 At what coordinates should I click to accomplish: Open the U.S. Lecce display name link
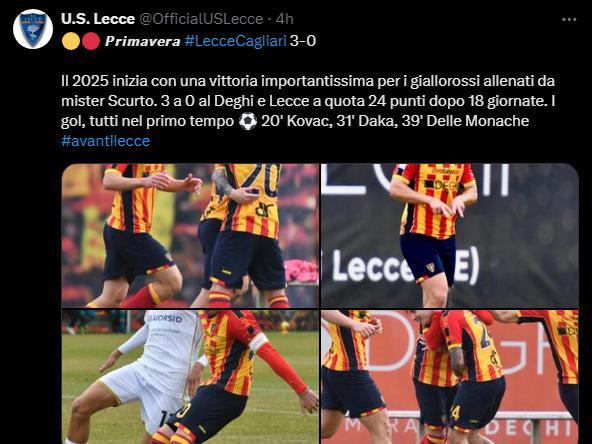click(x=98, y=19)
